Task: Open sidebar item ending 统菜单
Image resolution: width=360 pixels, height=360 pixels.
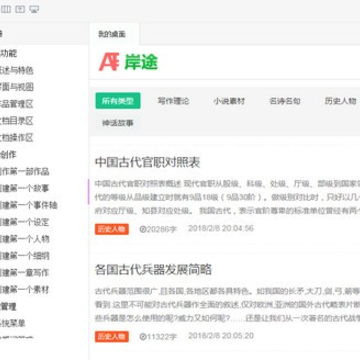Action: (13, 323)
